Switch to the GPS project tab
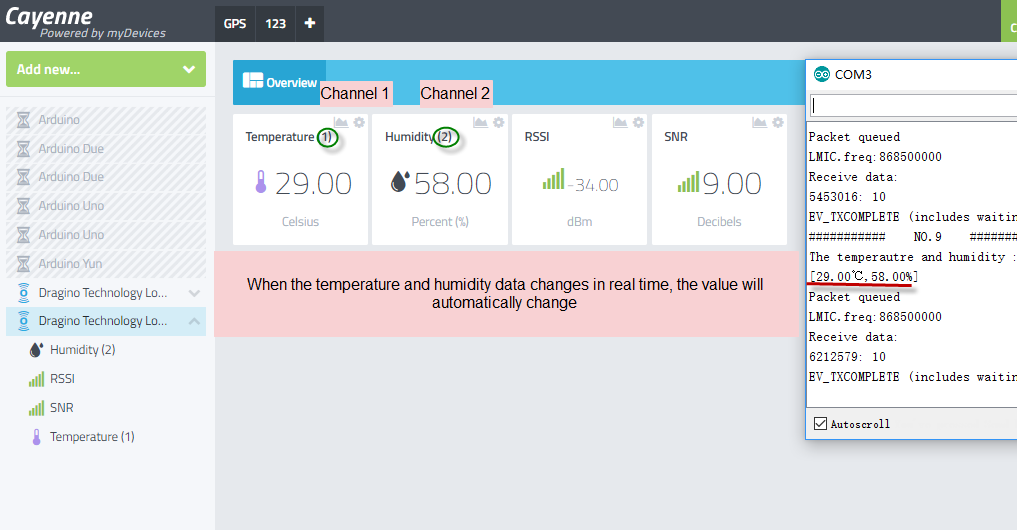 (x=235, y=23)
